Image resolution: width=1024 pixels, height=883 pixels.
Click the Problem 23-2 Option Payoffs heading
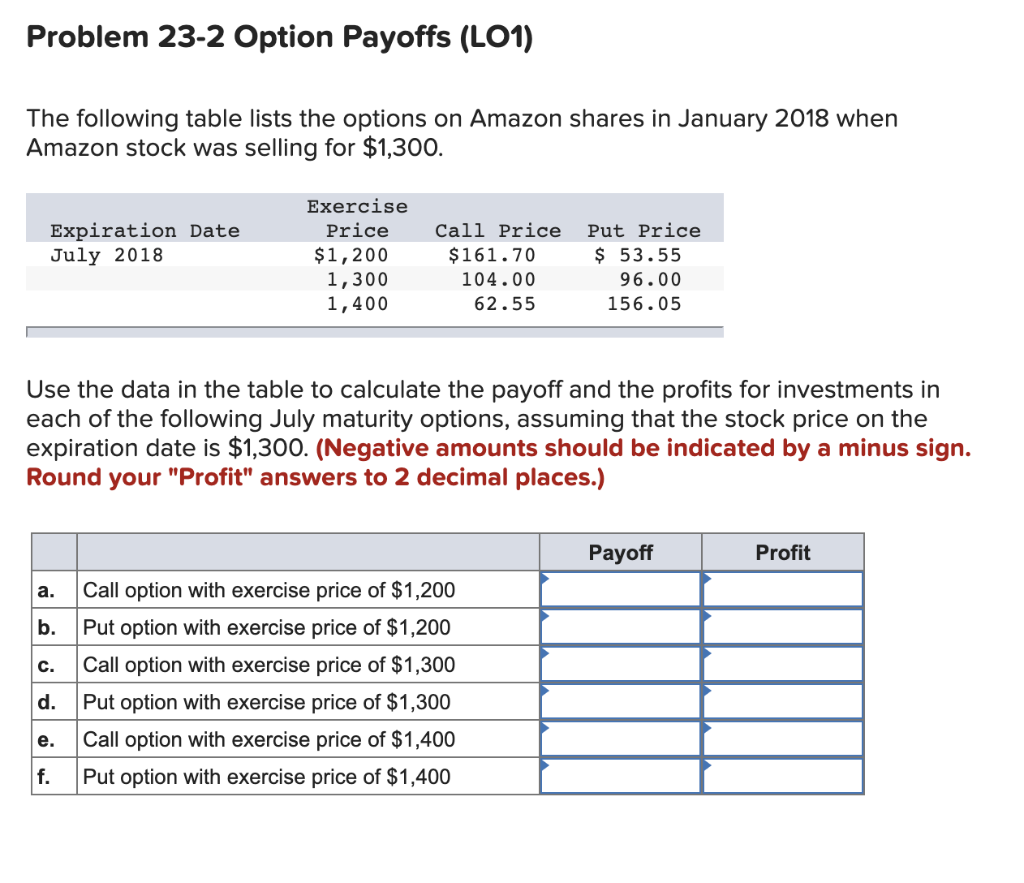pyautogui.click(x=280, y=37)
